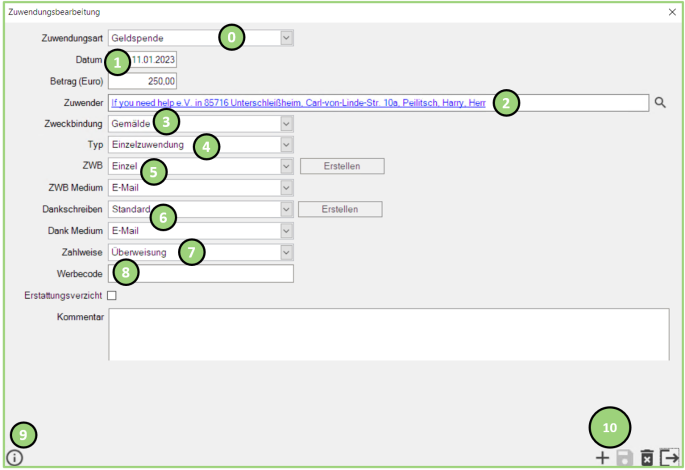Toggle the Erstattungsverzicht checkbox
The width and height of the screenshot is (685, 470).
(x=112, y=296)
